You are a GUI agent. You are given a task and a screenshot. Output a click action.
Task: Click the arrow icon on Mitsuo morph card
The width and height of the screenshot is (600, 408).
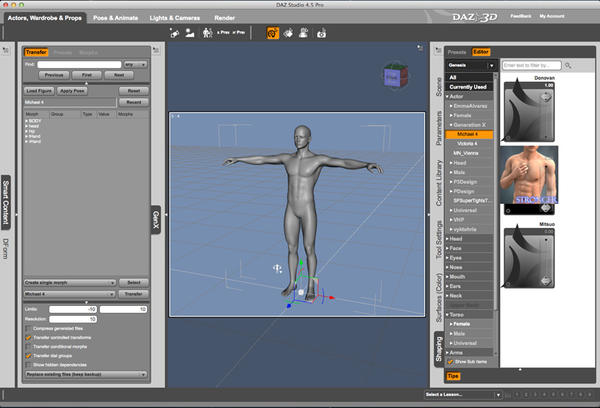click(546, 281)
